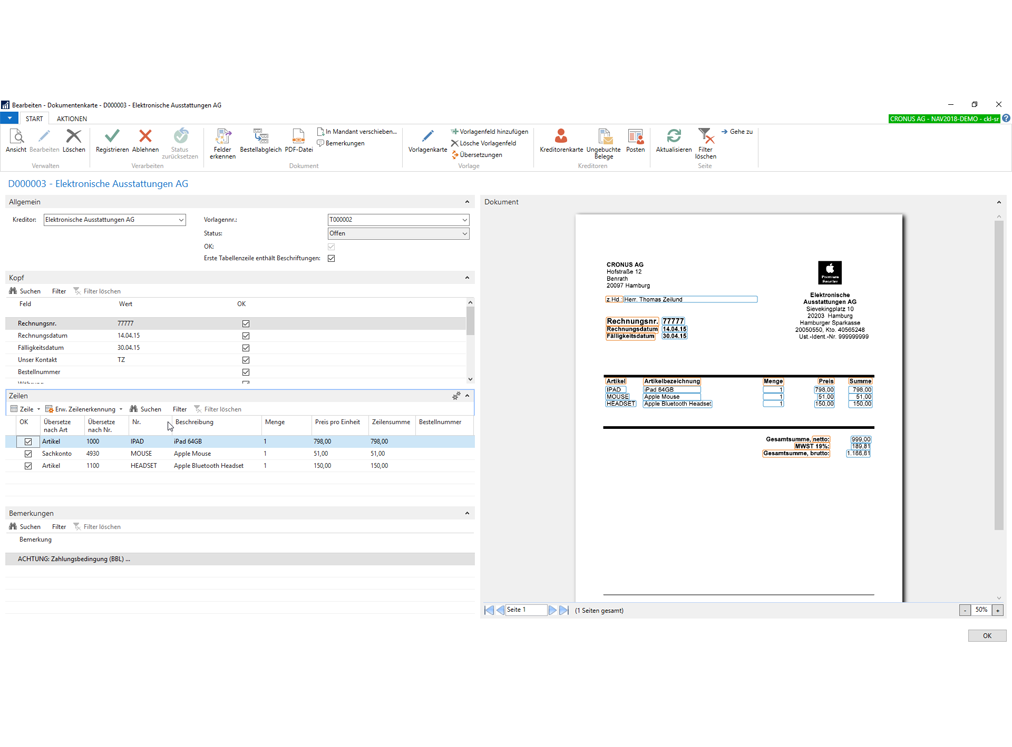
Task: Open Posten entries
Action: point(636,141)
